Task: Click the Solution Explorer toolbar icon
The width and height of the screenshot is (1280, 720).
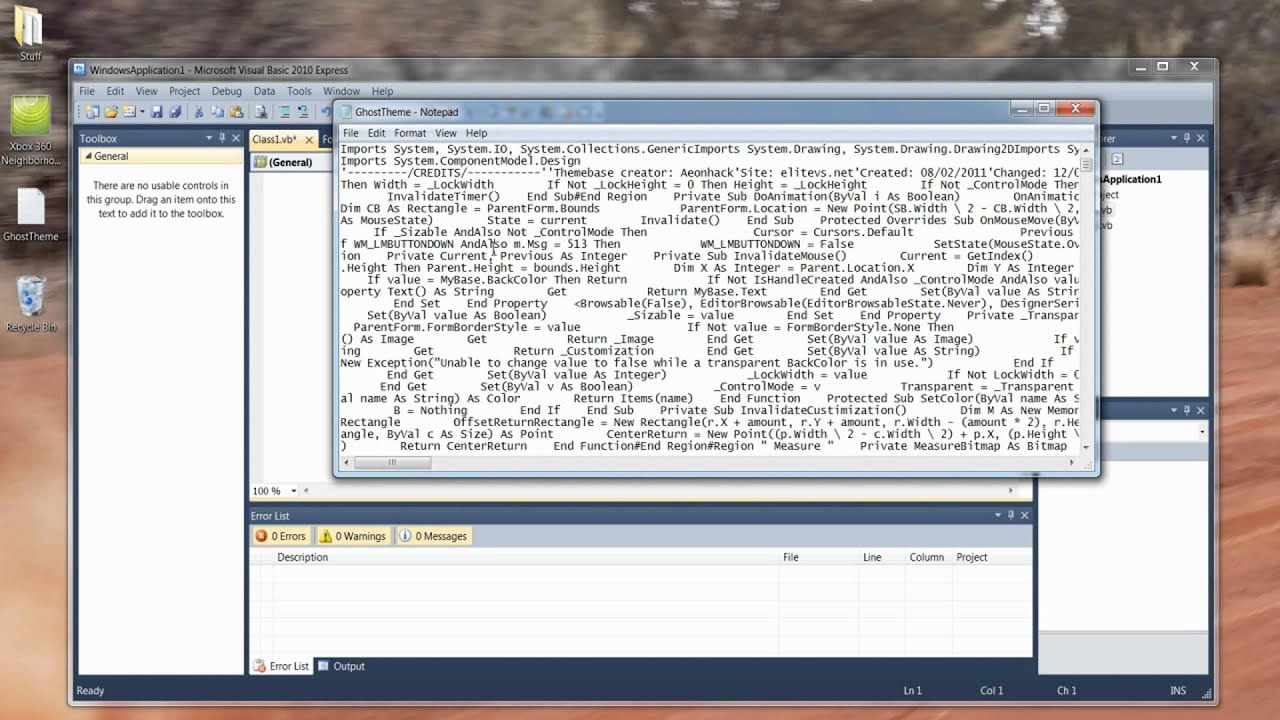Action: point(1117,159)
